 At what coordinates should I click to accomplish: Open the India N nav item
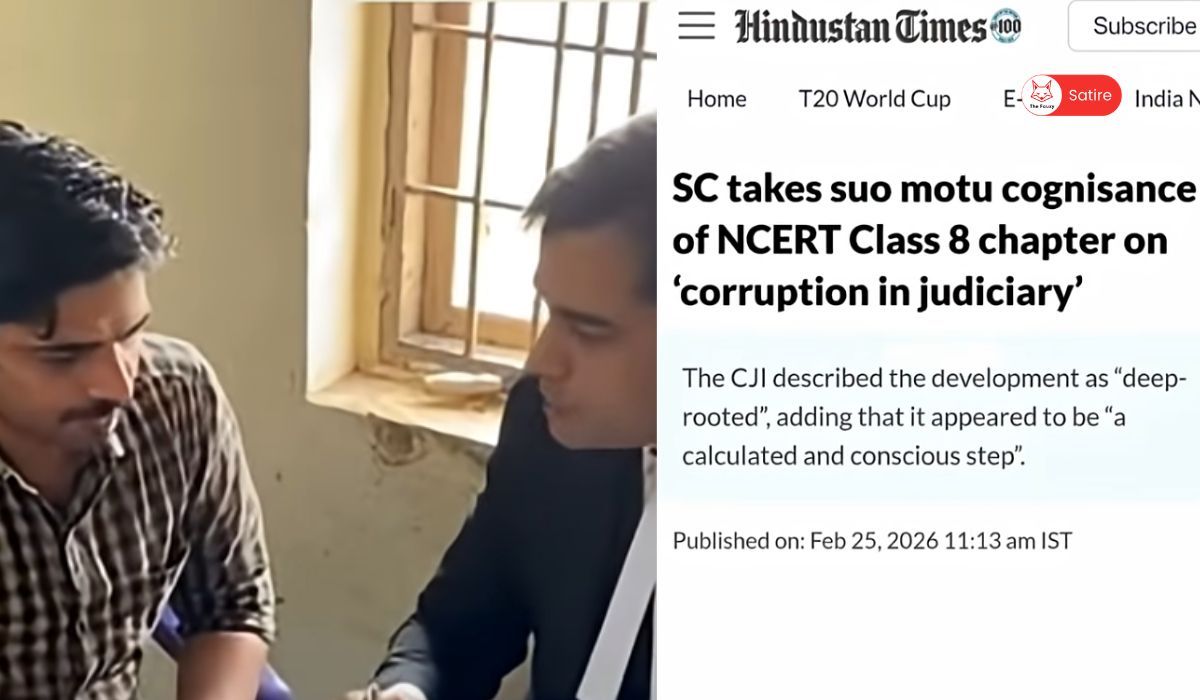click(1167, 99)
